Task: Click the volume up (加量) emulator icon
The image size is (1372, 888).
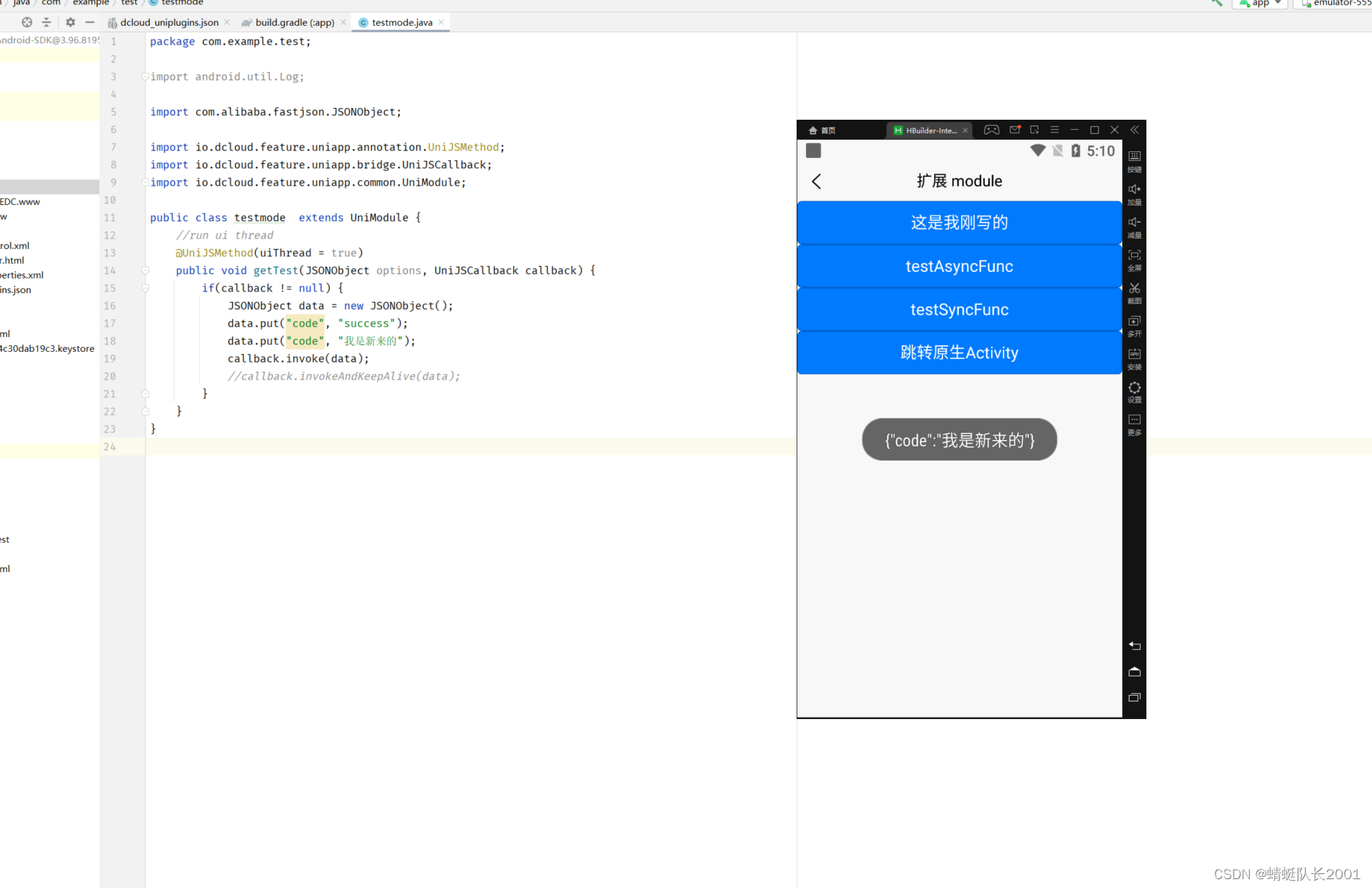Action: (1135, 192)
